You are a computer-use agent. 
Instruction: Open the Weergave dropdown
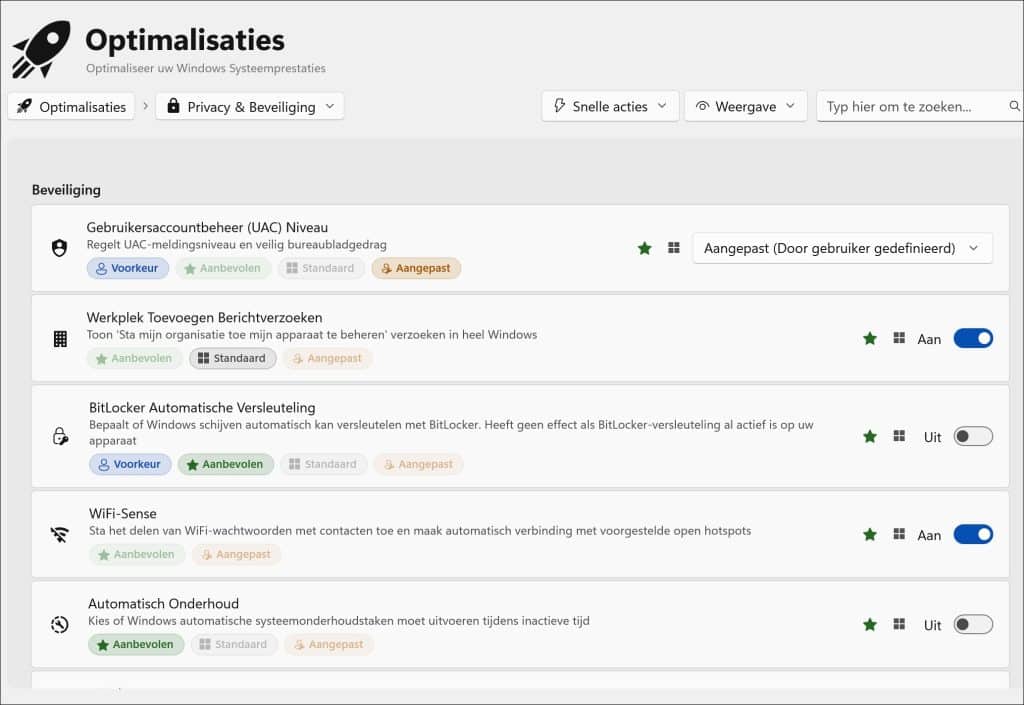click(746, 106)
